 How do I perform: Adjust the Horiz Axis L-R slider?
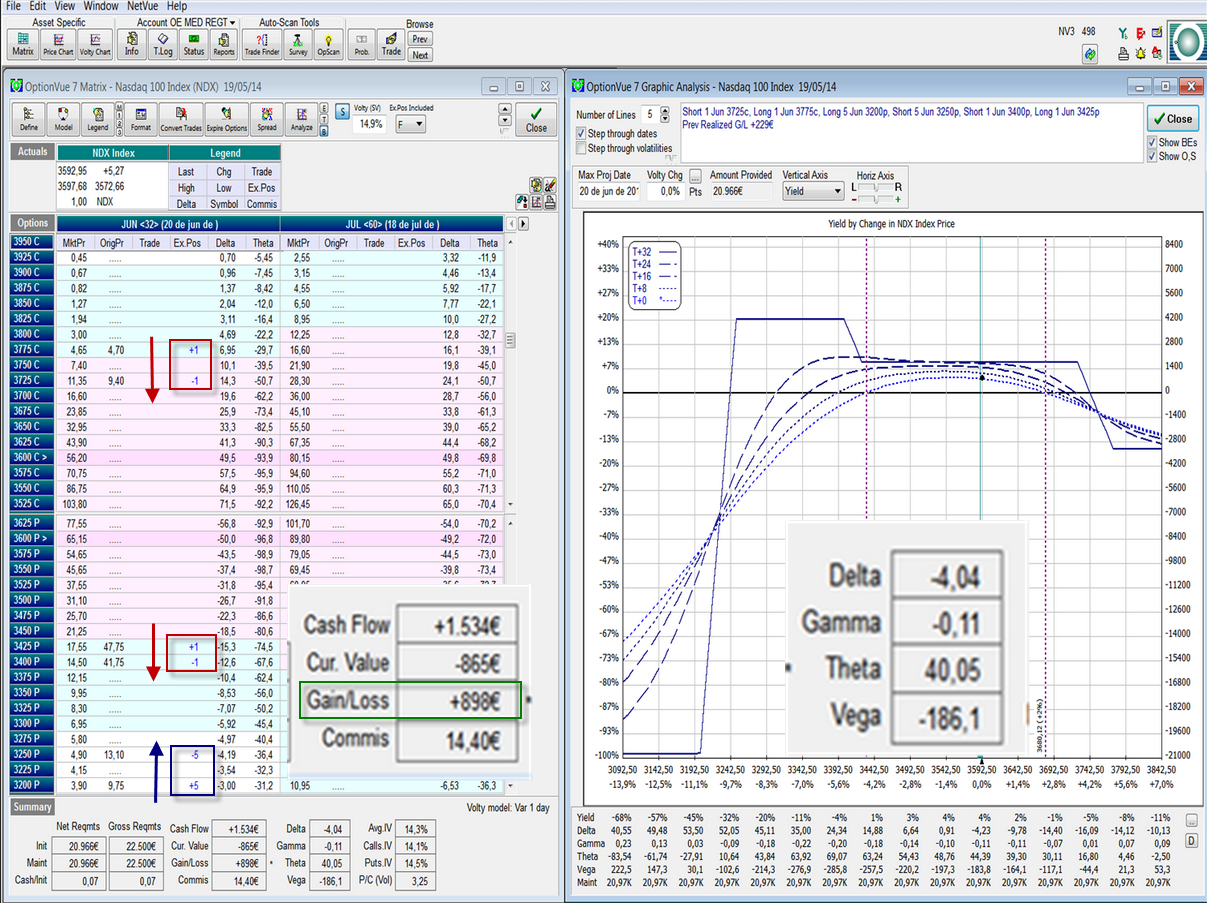click(x=876, y=187)
